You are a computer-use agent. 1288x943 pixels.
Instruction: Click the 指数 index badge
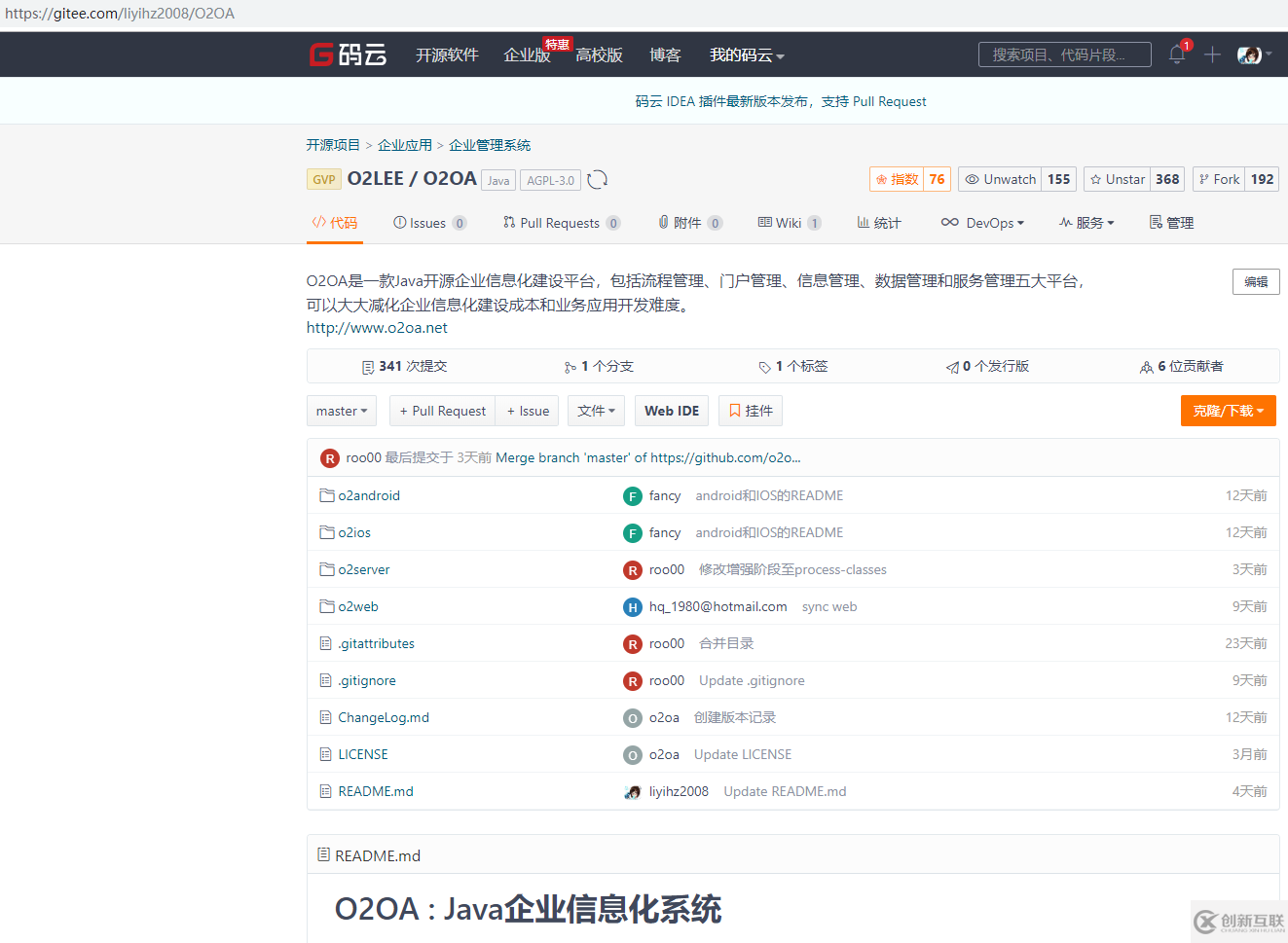click(896, 179)
